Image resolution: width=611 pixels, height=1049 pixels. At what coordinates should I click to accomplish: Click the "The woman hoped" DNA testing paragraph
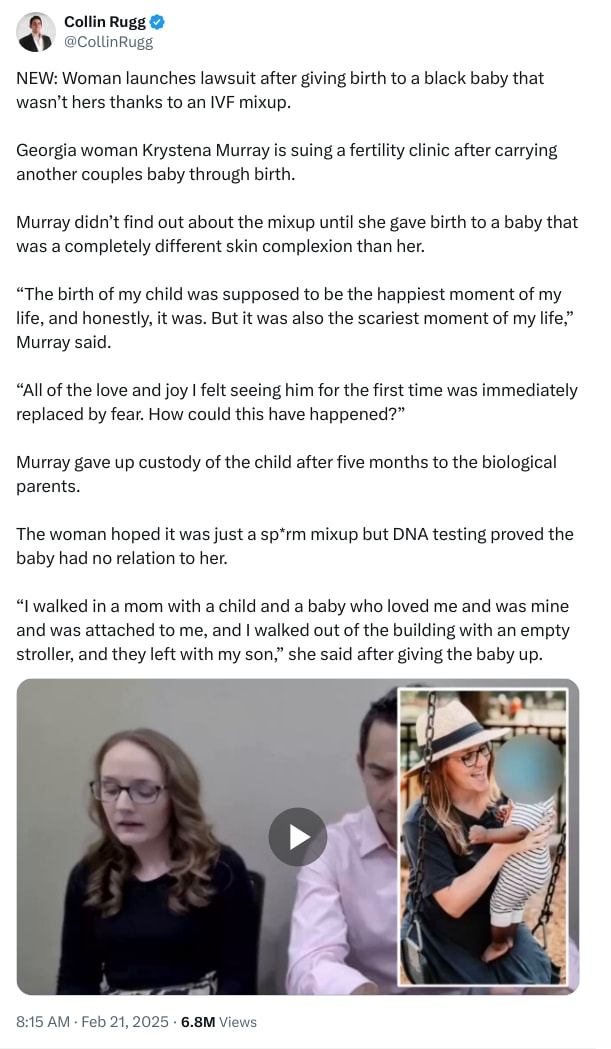[x=294, y=545]
